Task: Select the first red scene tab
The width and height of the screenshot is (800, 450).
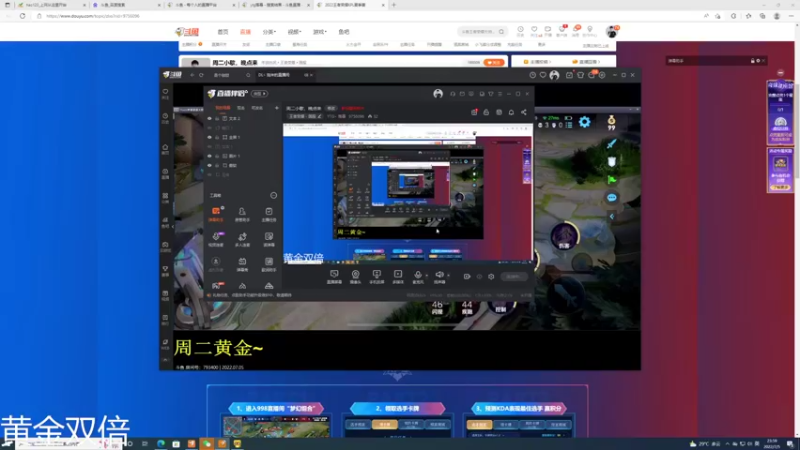Action: (223, 108)
